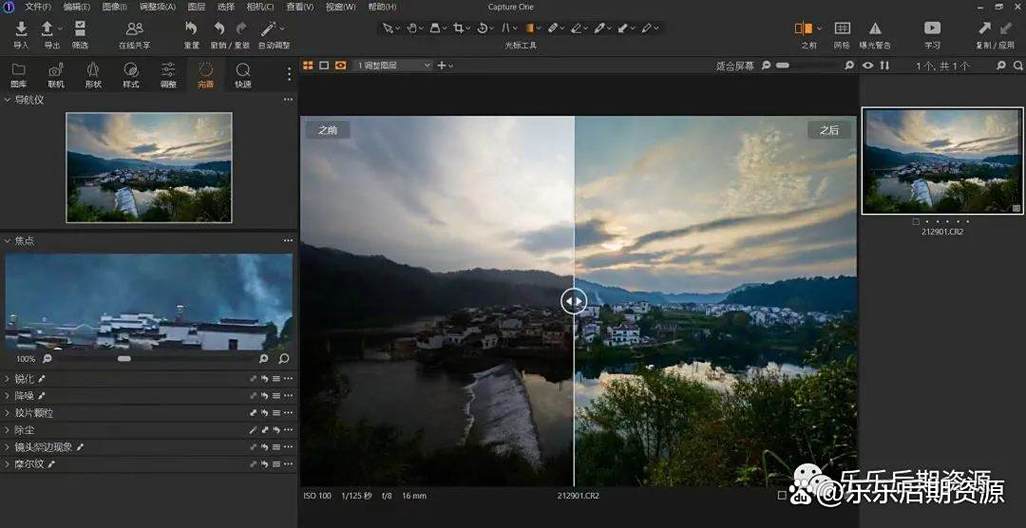Image resolution: width=1026 pixels, height=528 pixels.
Task: Open the 图层 menu
Action: point(196,7)
